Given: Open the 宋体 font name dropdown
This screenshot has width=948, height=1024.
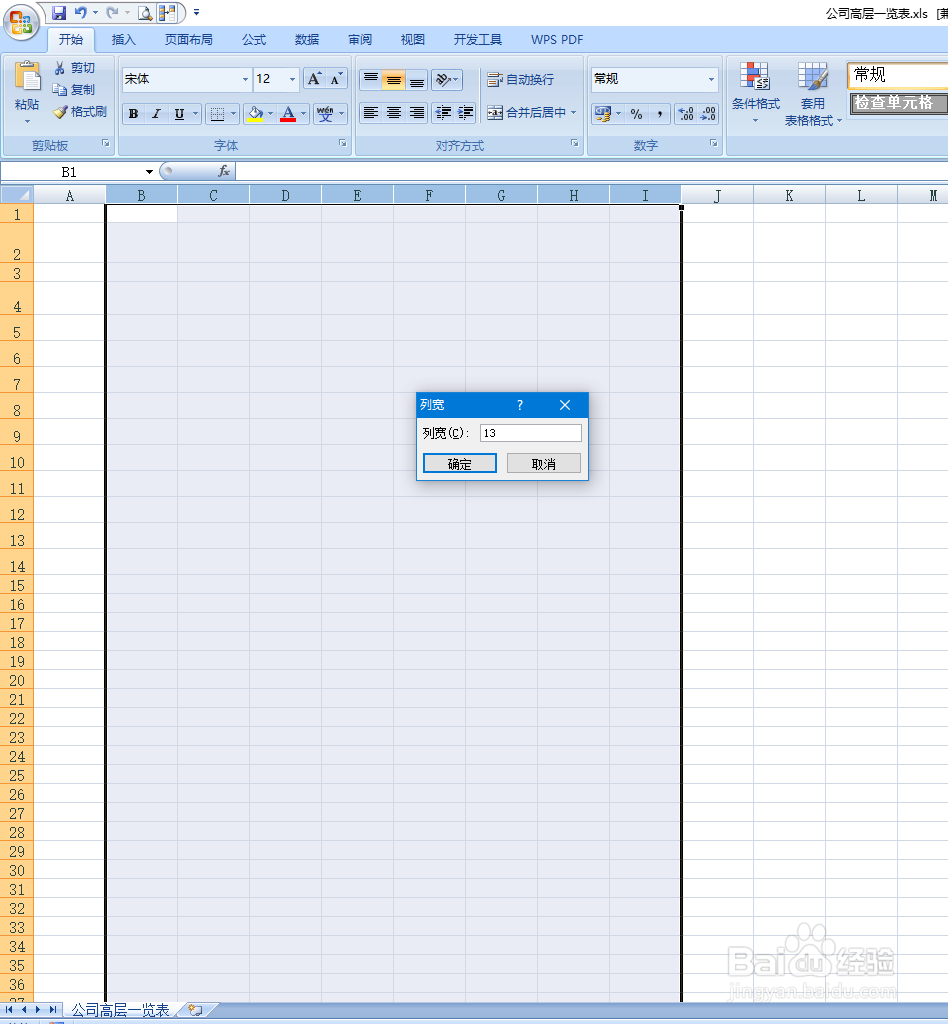Looking at the screenshot, I should 245,79.
